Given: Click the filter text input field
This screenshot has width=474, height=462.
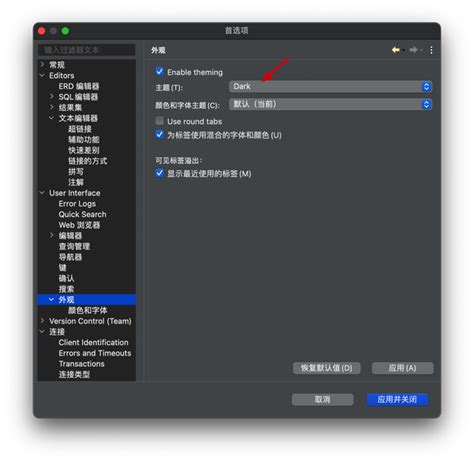Looking at the screenshot, I should point(87,50).
